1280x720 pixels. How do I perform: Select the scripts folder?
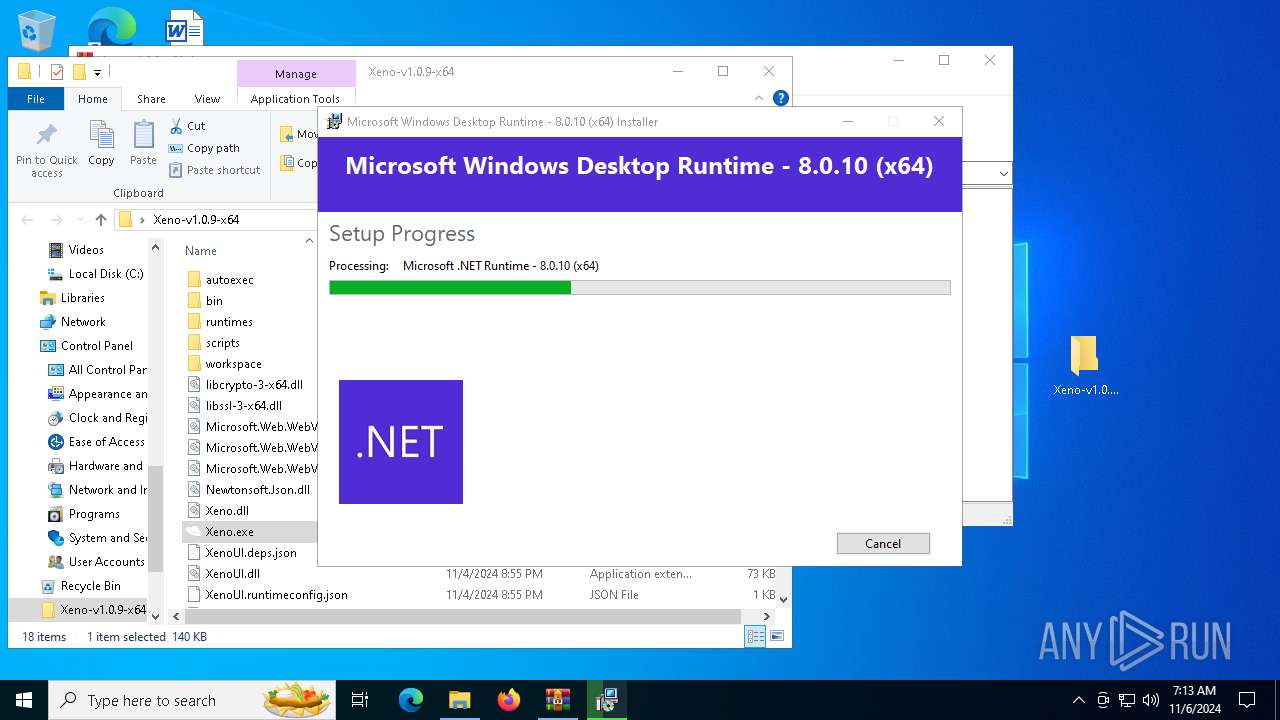[222, 343]
